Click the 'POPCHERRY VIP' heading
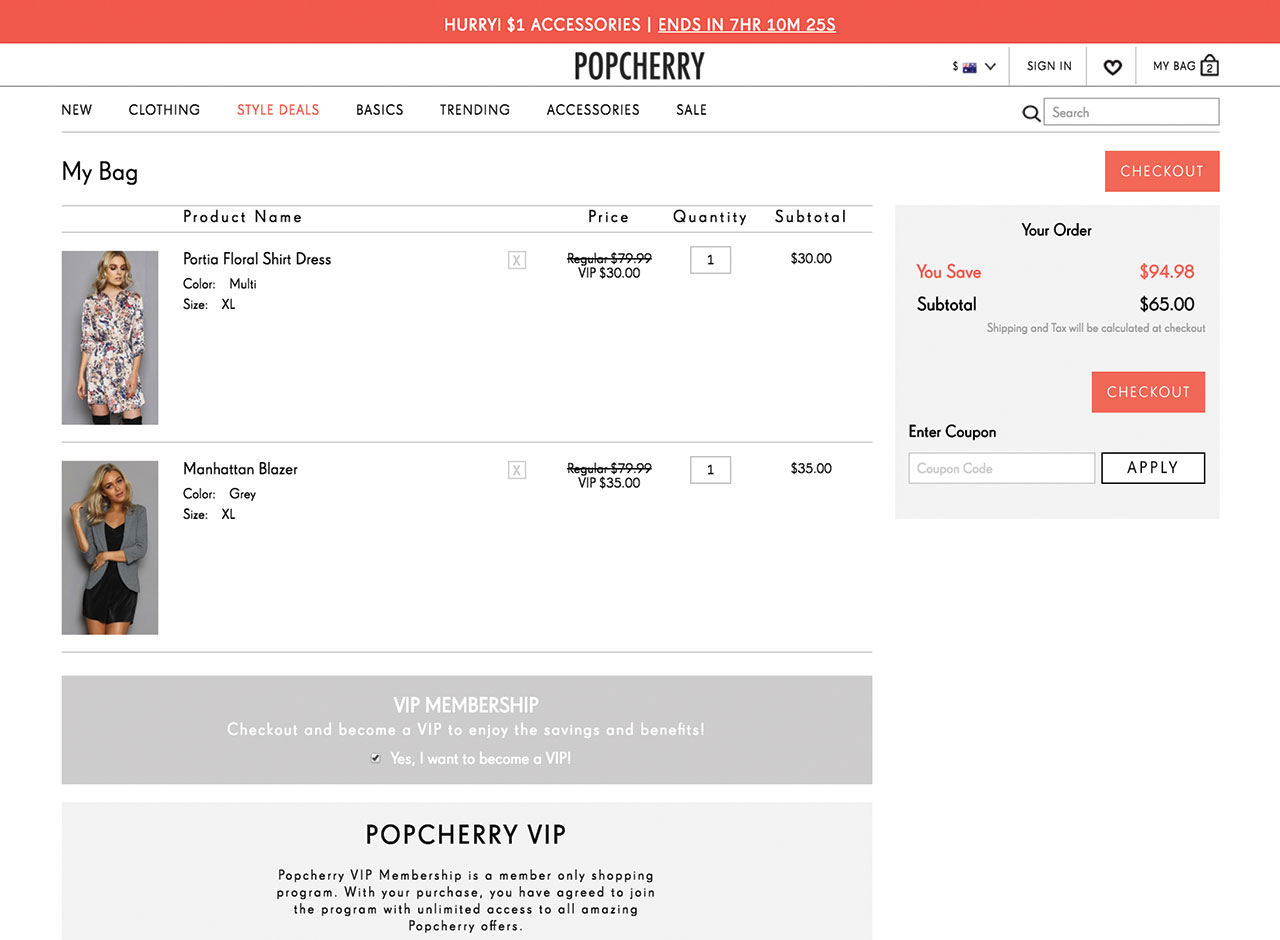 coord(466,834)
